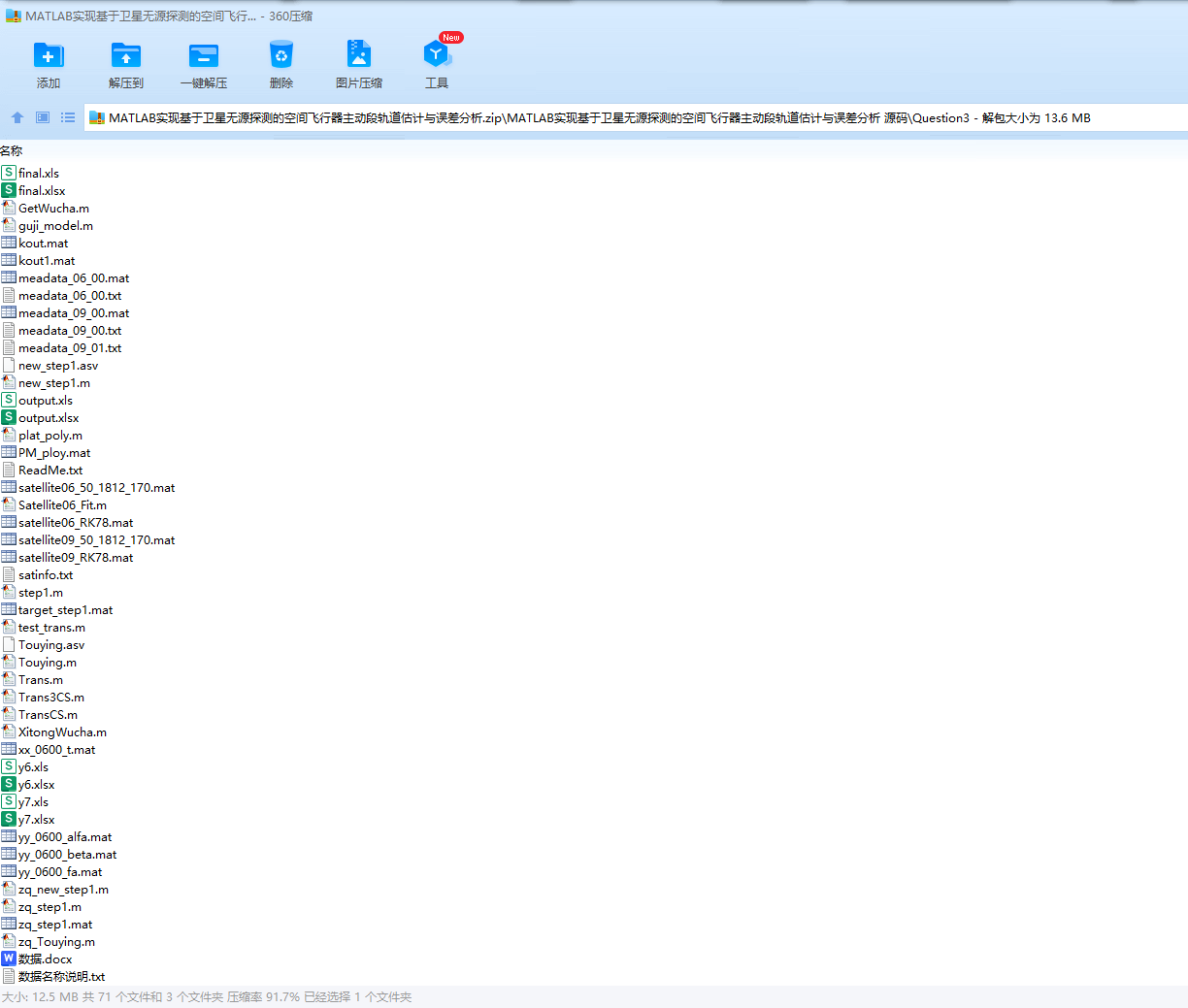Screen dimensions: 1188x1008
Task: Select file meadata_09_00.txt
Action: tap(70, 331)
